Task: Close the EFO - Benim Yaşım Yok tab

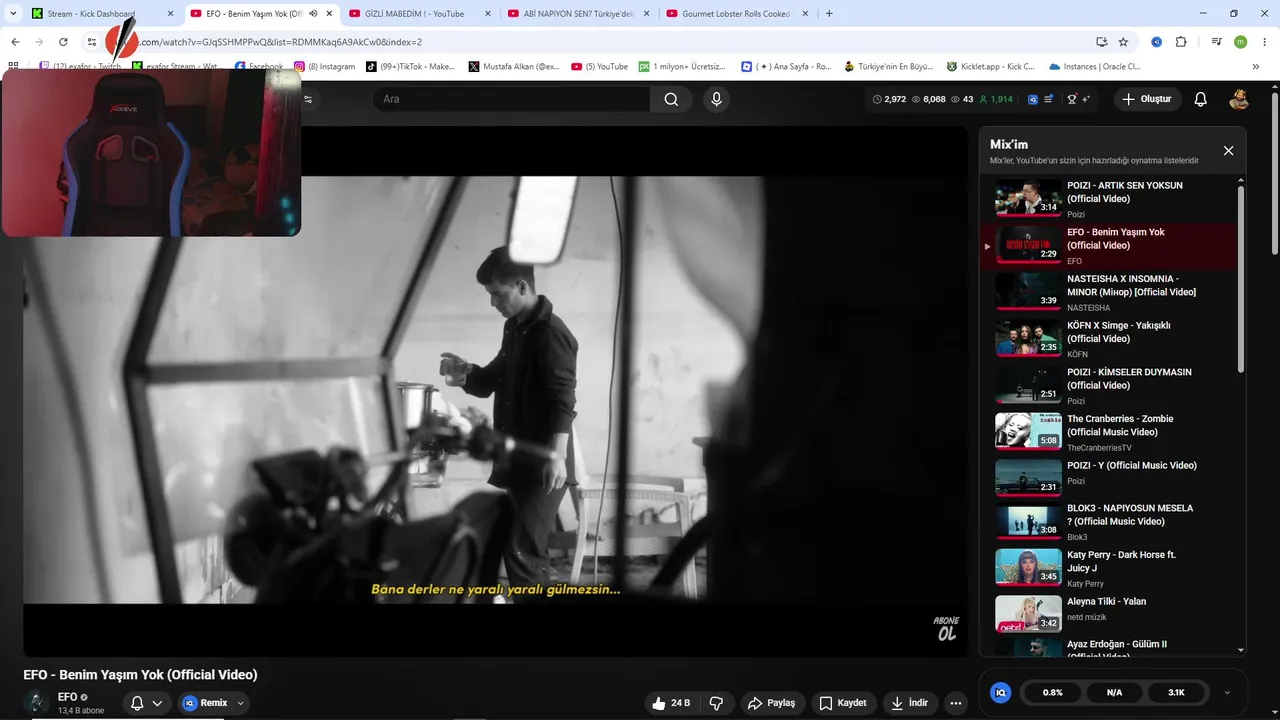Action: coord(329,14)
